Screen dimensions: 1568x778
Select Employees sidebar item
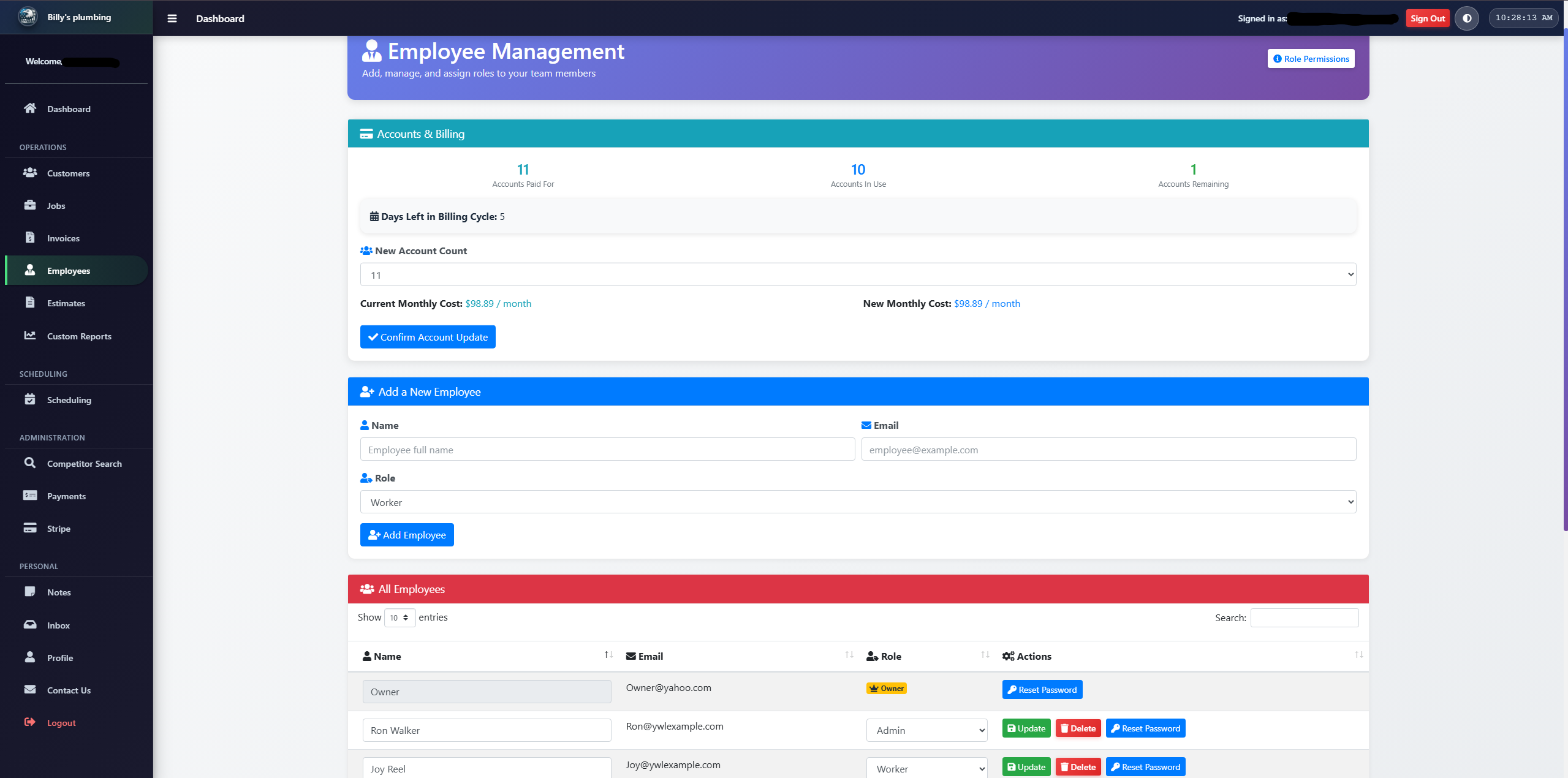click(76, 271)
